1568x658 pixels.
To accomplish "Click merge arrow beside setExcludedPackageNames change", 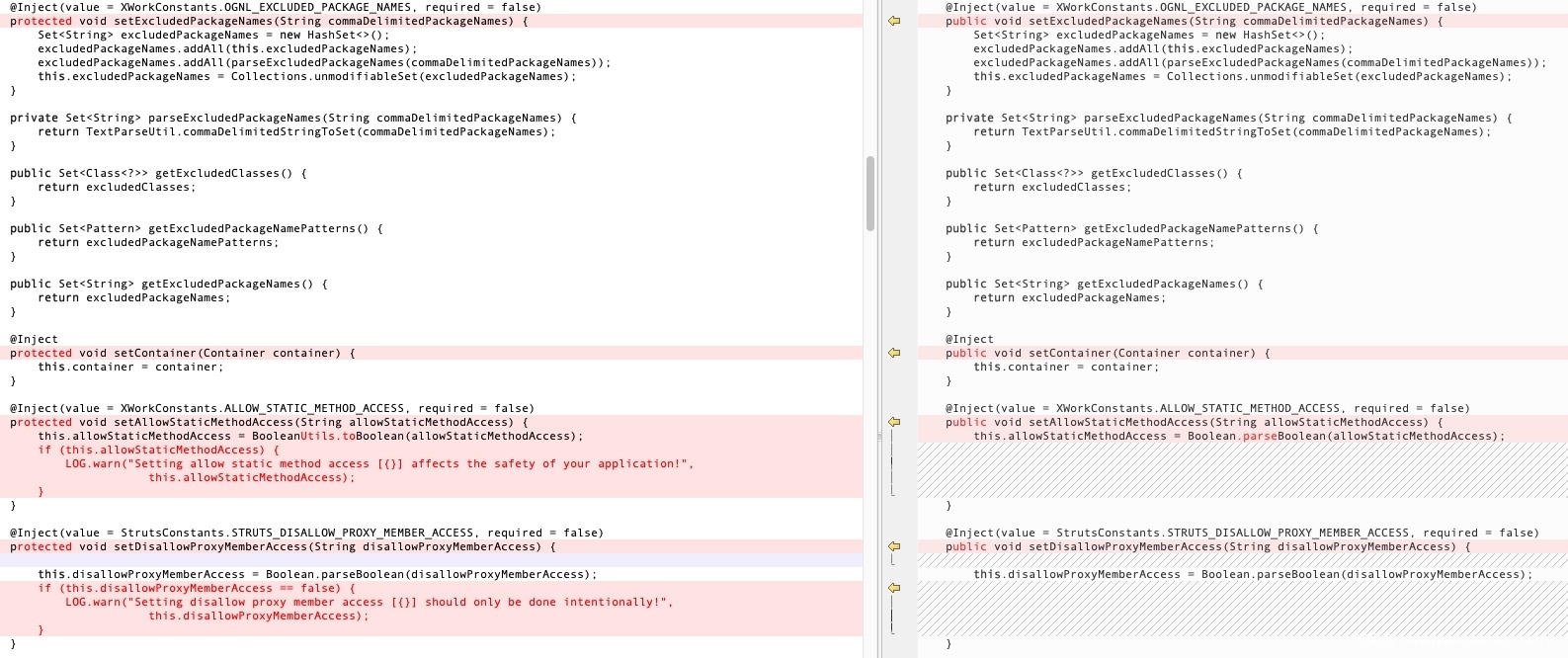I will pos(894,21).
